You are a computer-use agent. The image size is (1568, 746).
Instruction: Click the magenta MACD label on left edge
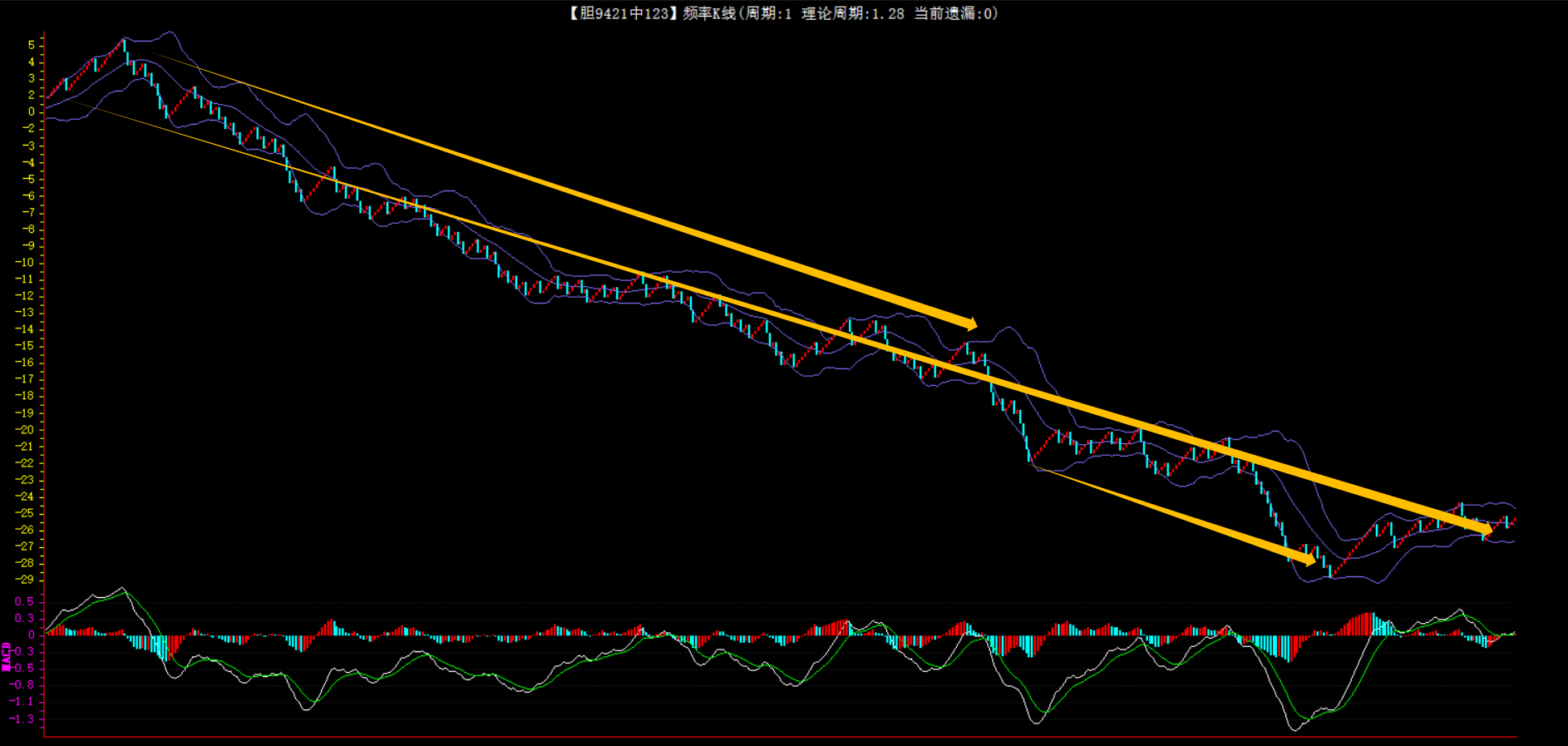point(7,656)
